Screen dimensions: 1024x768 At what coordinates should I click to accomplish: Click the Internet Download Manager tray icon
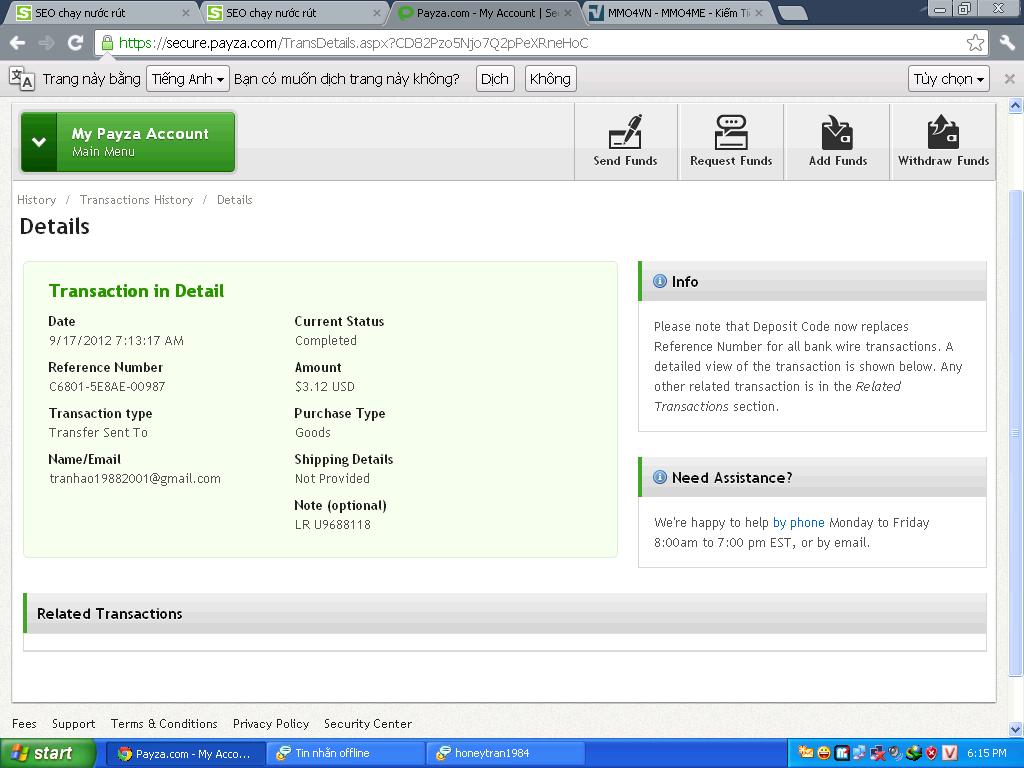pyautogui.click(x=914, y=753)
